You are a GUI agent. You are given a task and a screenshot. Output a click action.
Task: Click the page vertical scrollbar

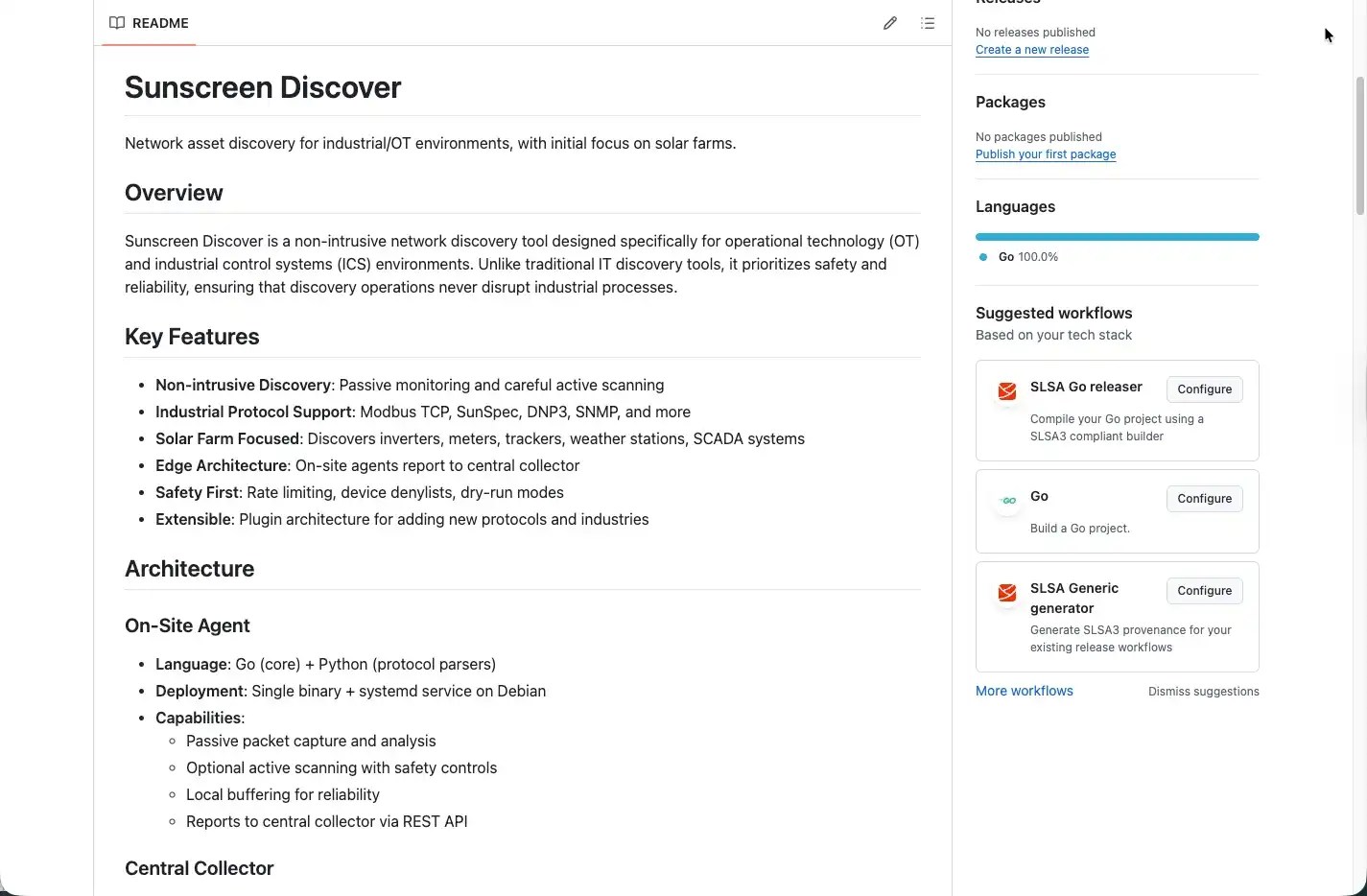pos(1359,144)
